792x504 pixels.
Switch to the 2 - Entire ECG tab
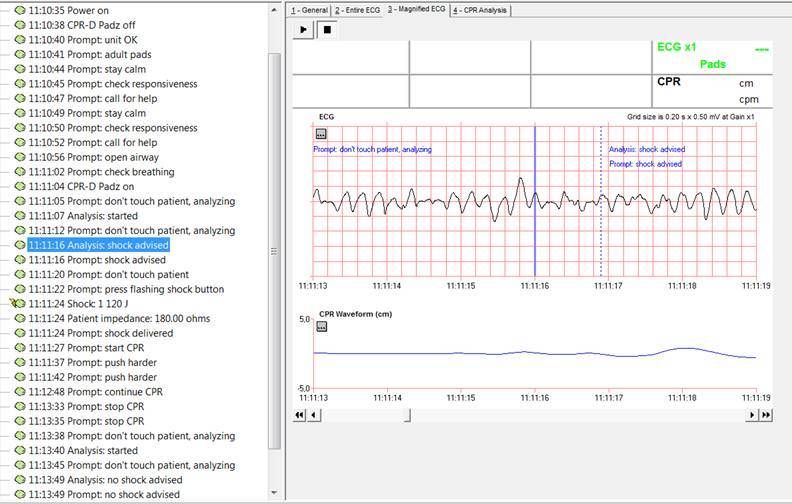pos(357,10)
